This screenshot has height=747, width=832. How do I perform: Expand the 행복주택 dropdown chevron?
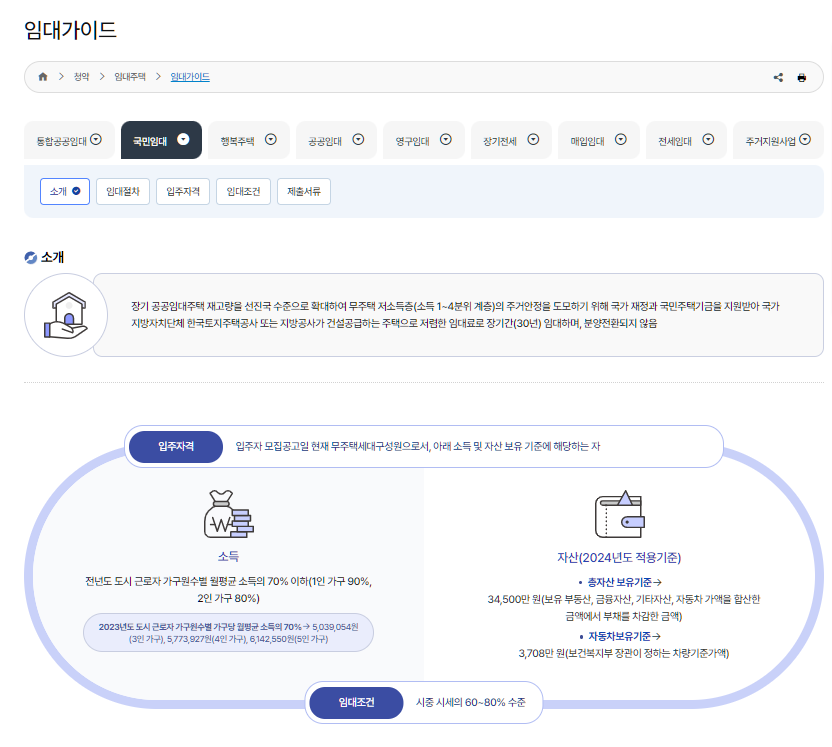click(271, 139)
